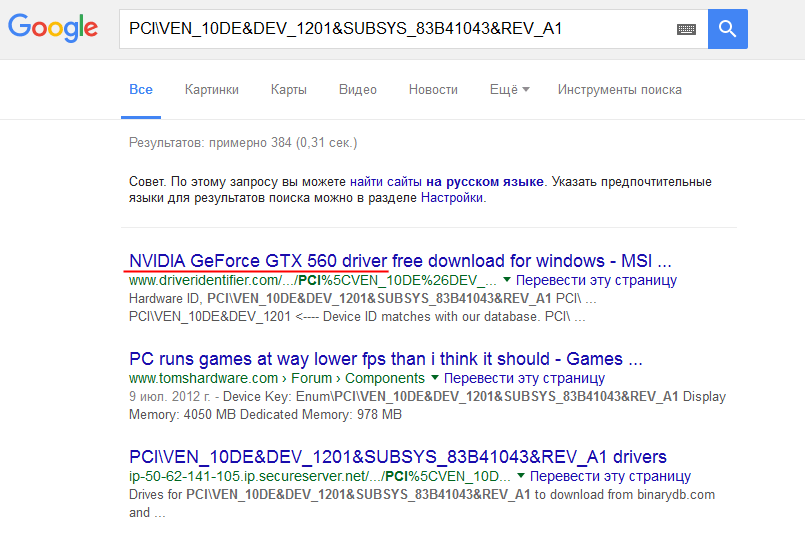Open NVIDIA GeForce GTX 560 driver result
Image resolution: width=805 pixels, height=537 pixels.
click(400, 261)
